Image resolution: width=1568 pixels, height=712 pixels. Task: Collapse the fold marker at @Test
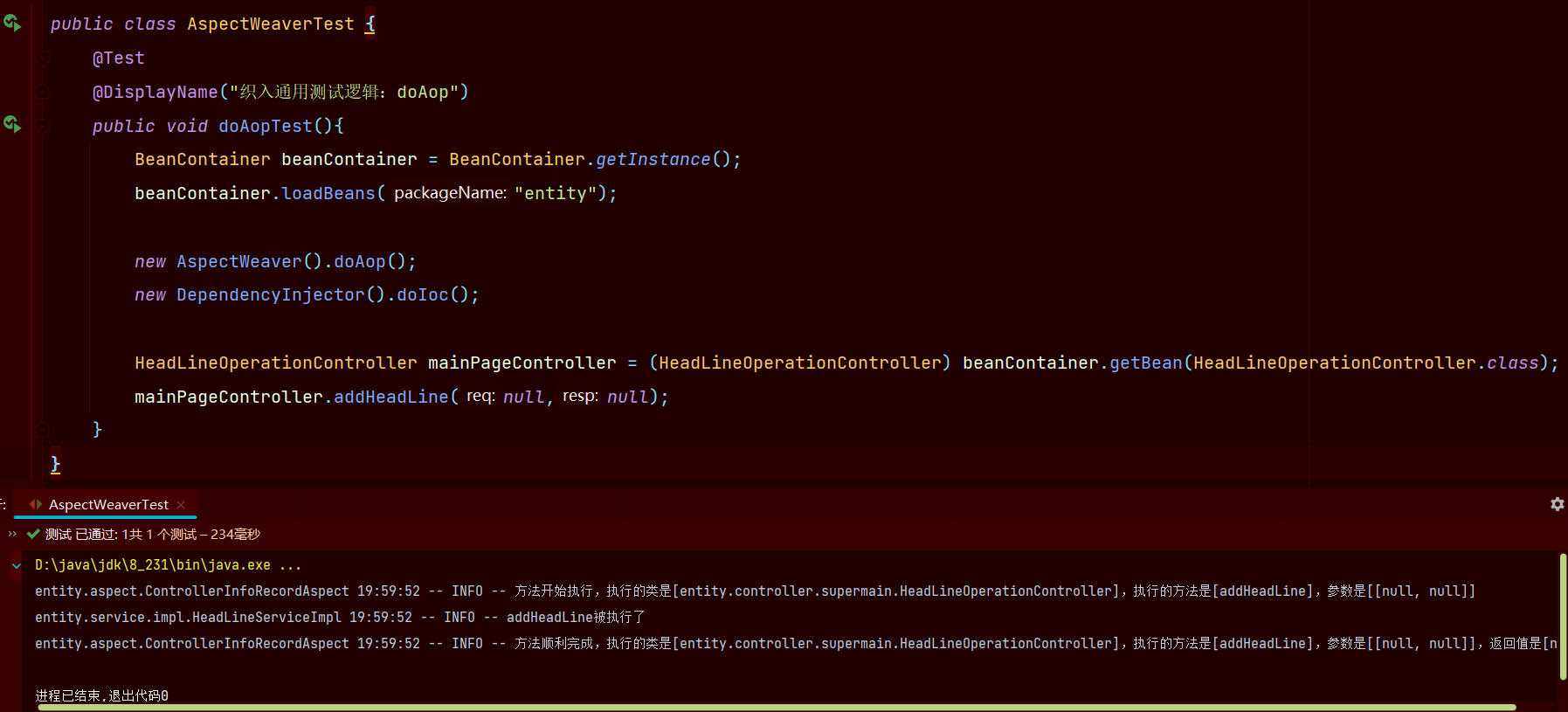click(x=43, y=58)
